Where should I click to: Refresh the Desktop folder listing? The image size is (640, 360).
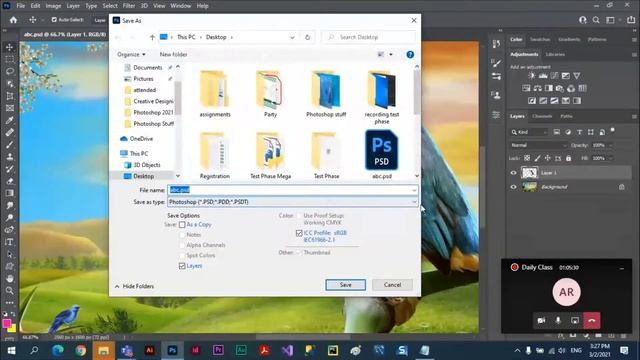(x=307, y=37)
